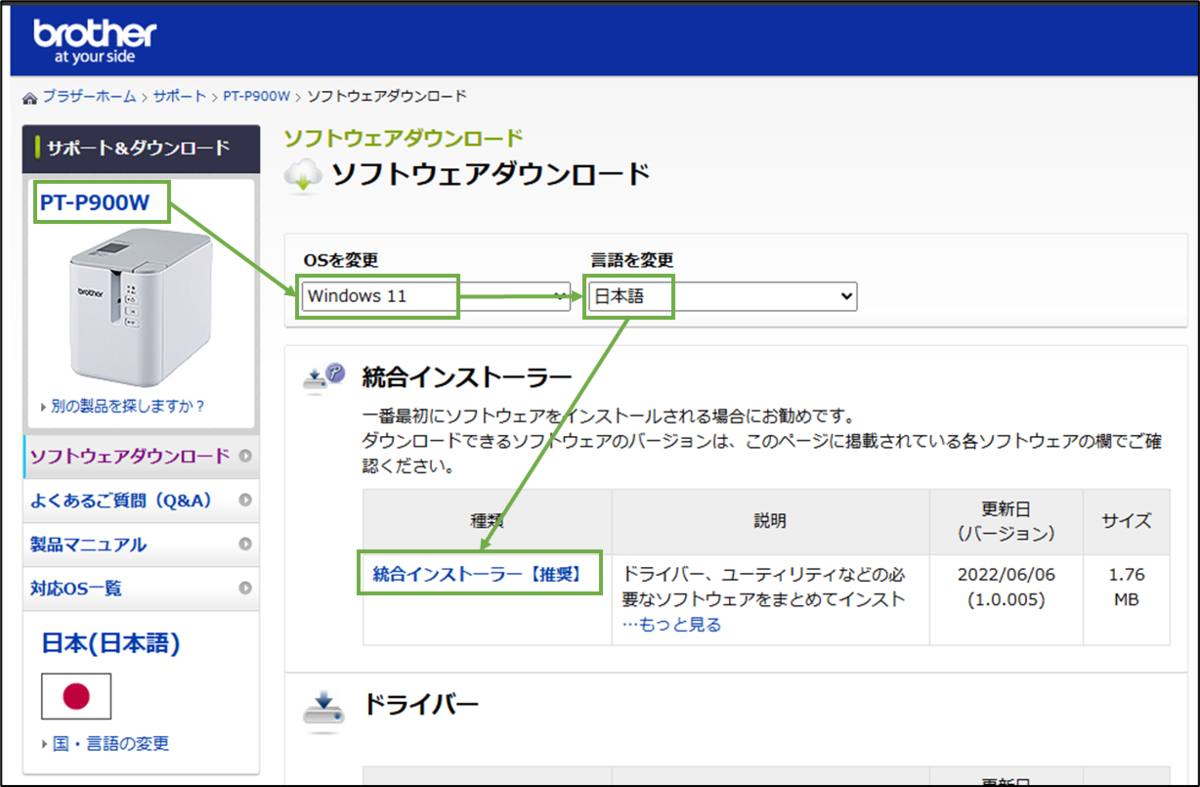Click 統合インストーラー【推奨】 download link
1200x787 pixels.
pyautogui.click(x=478, y=574)
